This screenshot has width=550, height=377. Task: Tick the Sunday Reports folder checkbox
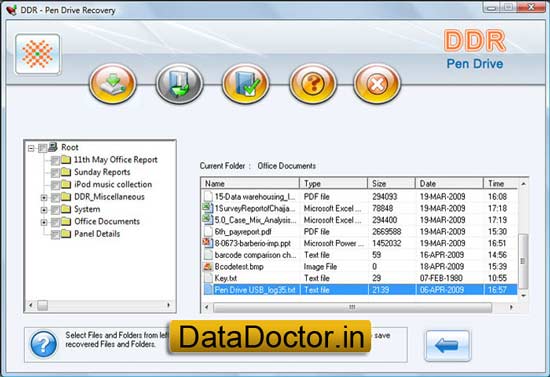55,173
